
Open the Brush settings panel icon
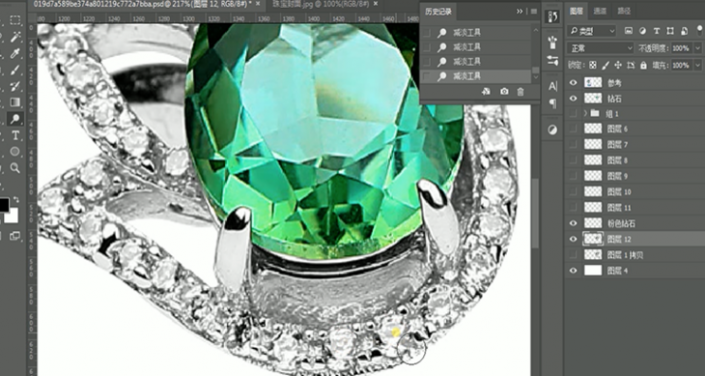pos(552,61)
